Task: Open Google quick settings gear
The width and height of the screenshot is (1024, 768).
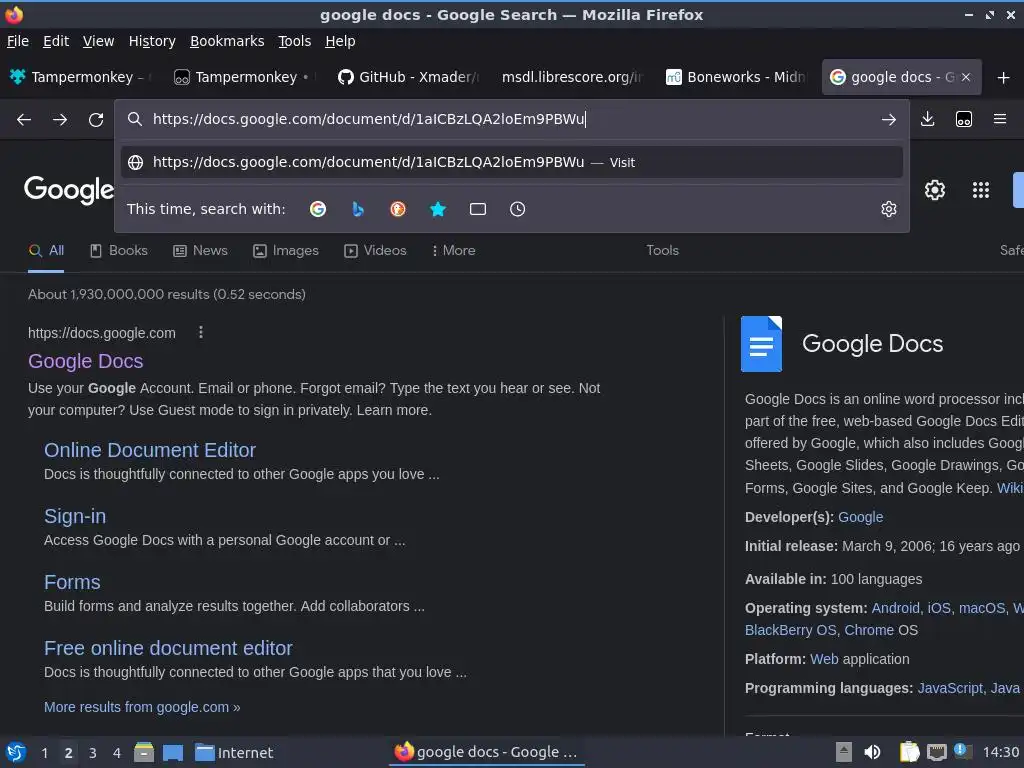Action: pyautogui.click(x=935, y=190)
